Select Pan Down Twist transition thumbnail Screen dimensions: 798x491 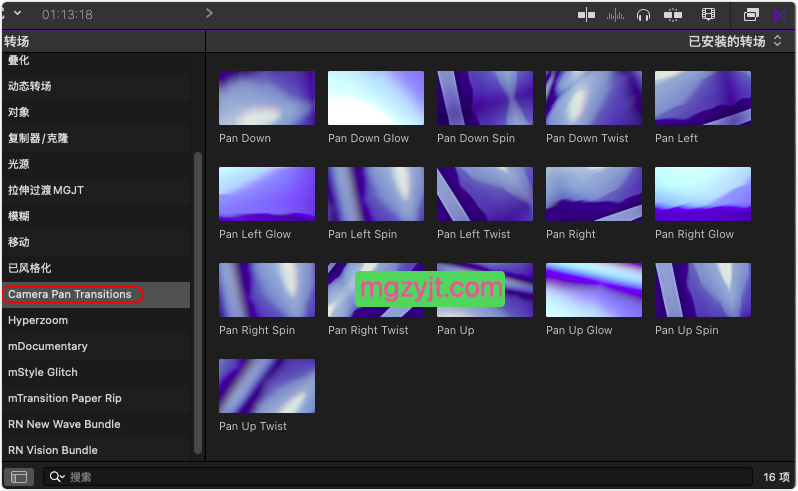point(593,98)
